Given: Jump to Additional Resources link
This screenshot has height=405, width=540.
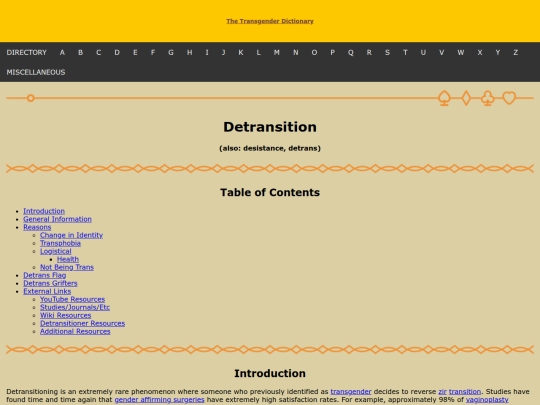Looking at the screenshot, I should click(x=75, y=331).
